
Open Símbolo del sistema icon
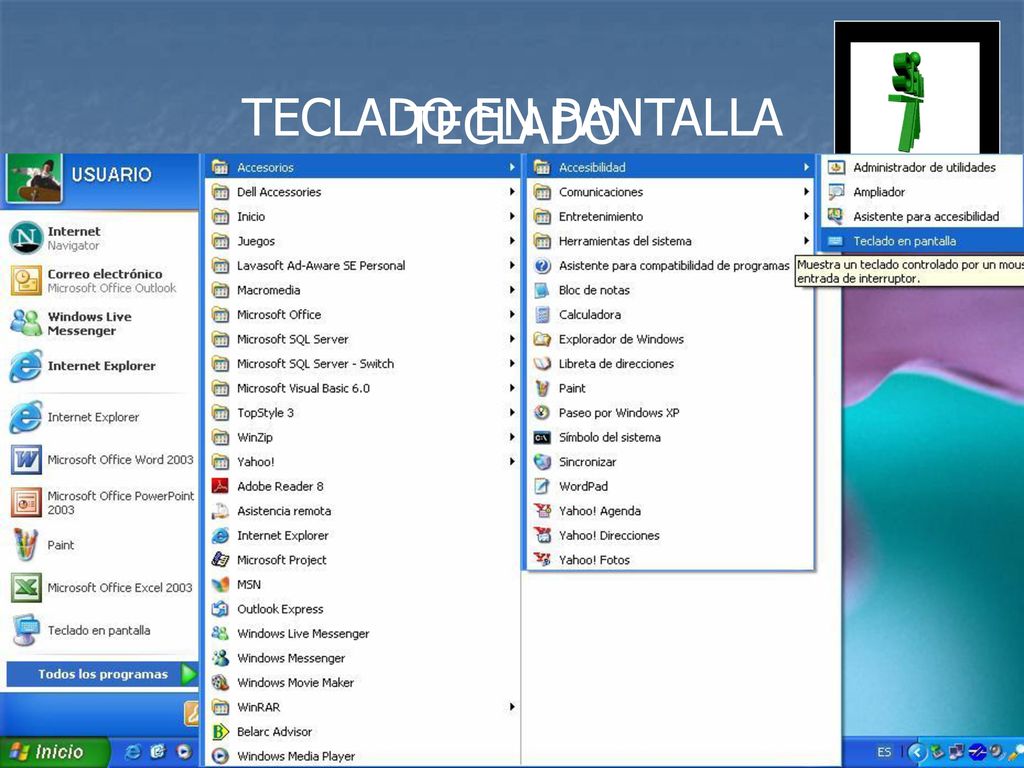coord(542,438)
